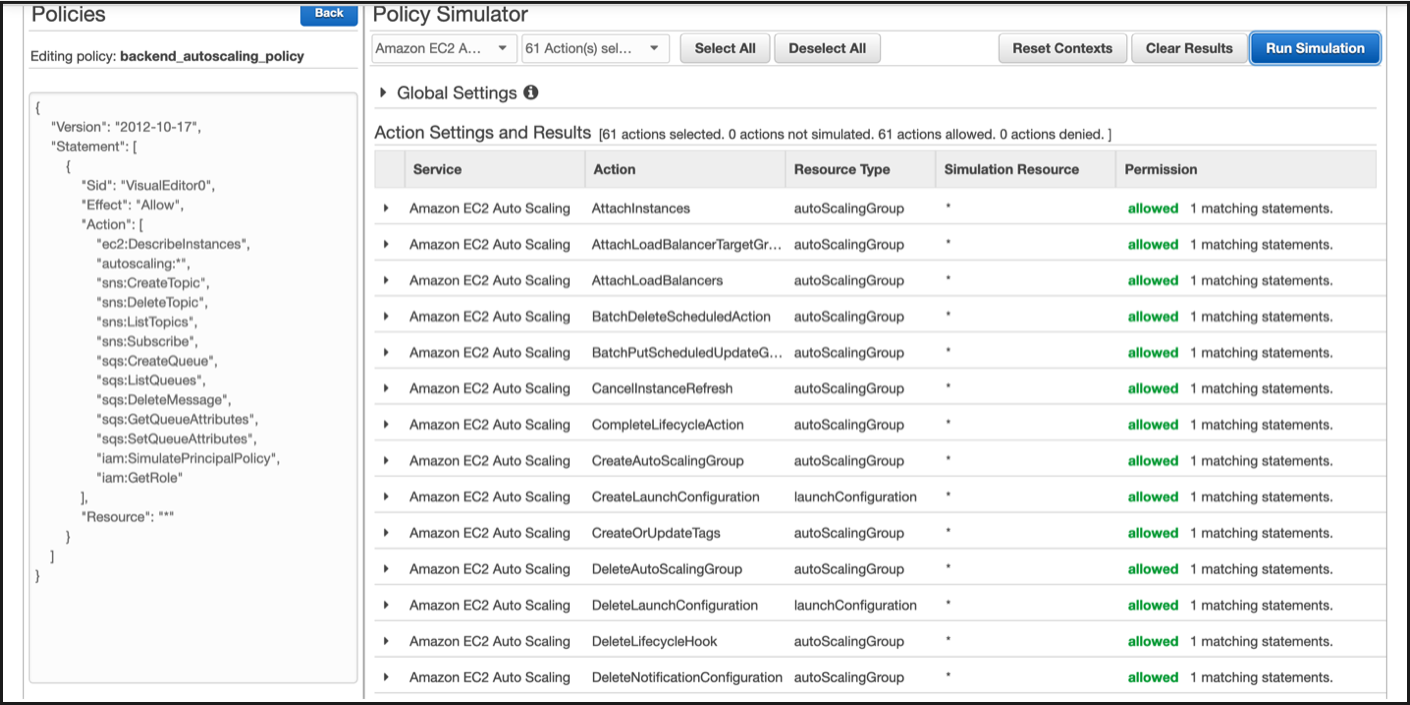The width and height of the screenshot is (1410, 705).
Task: Click the Action Settings and Results heading
Action: pyautogui.click(x=483, y=133)
